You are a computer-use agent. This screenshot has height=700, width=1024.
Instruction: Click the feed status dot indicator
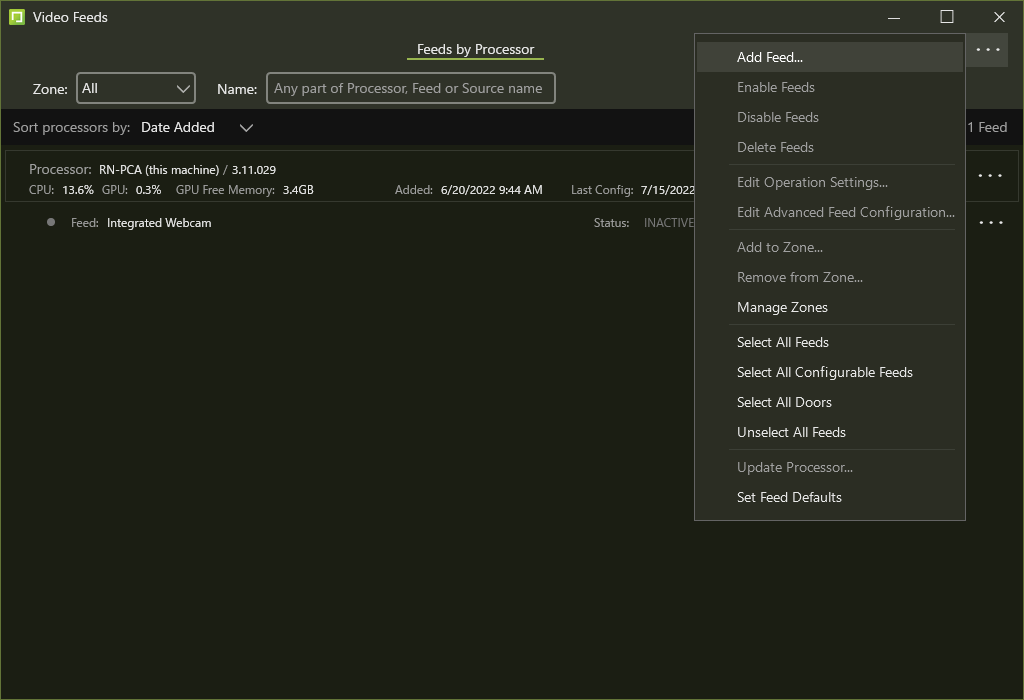(x=51, y=222)
